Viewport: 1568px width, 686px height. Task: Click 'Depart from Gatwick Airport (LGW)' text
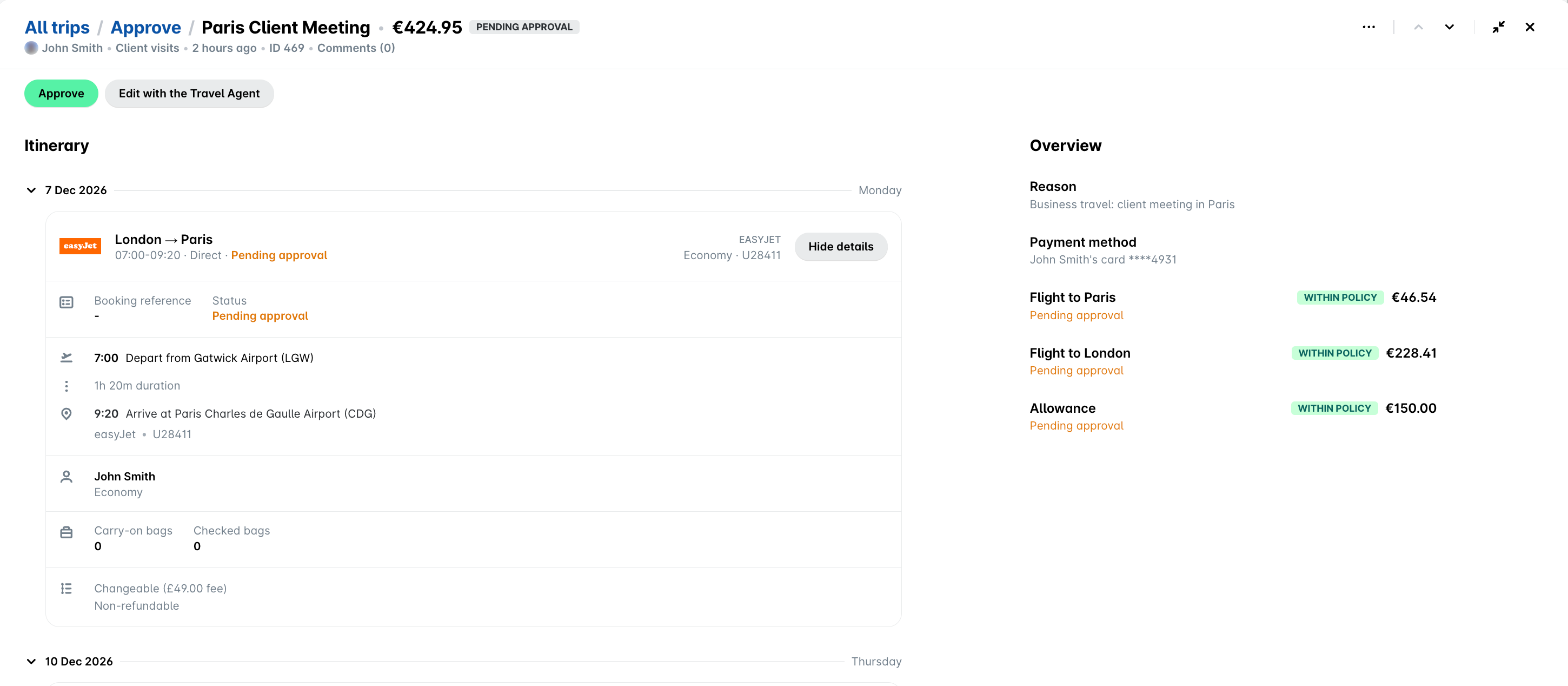pyautogui.click(x=220, y=358)
